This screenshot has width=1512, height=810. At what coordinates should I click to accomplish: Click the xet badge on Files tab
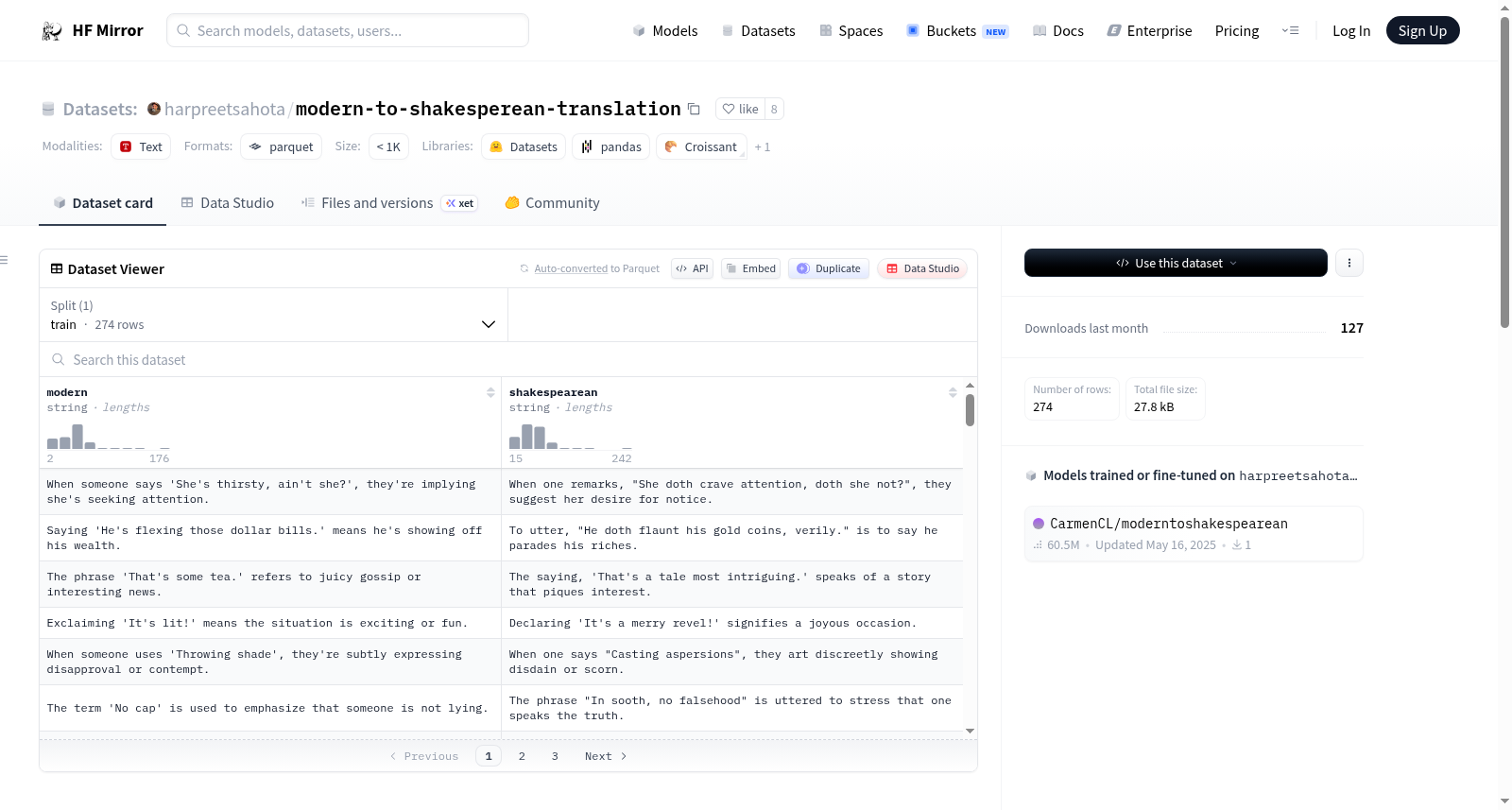tap(460, 203)
